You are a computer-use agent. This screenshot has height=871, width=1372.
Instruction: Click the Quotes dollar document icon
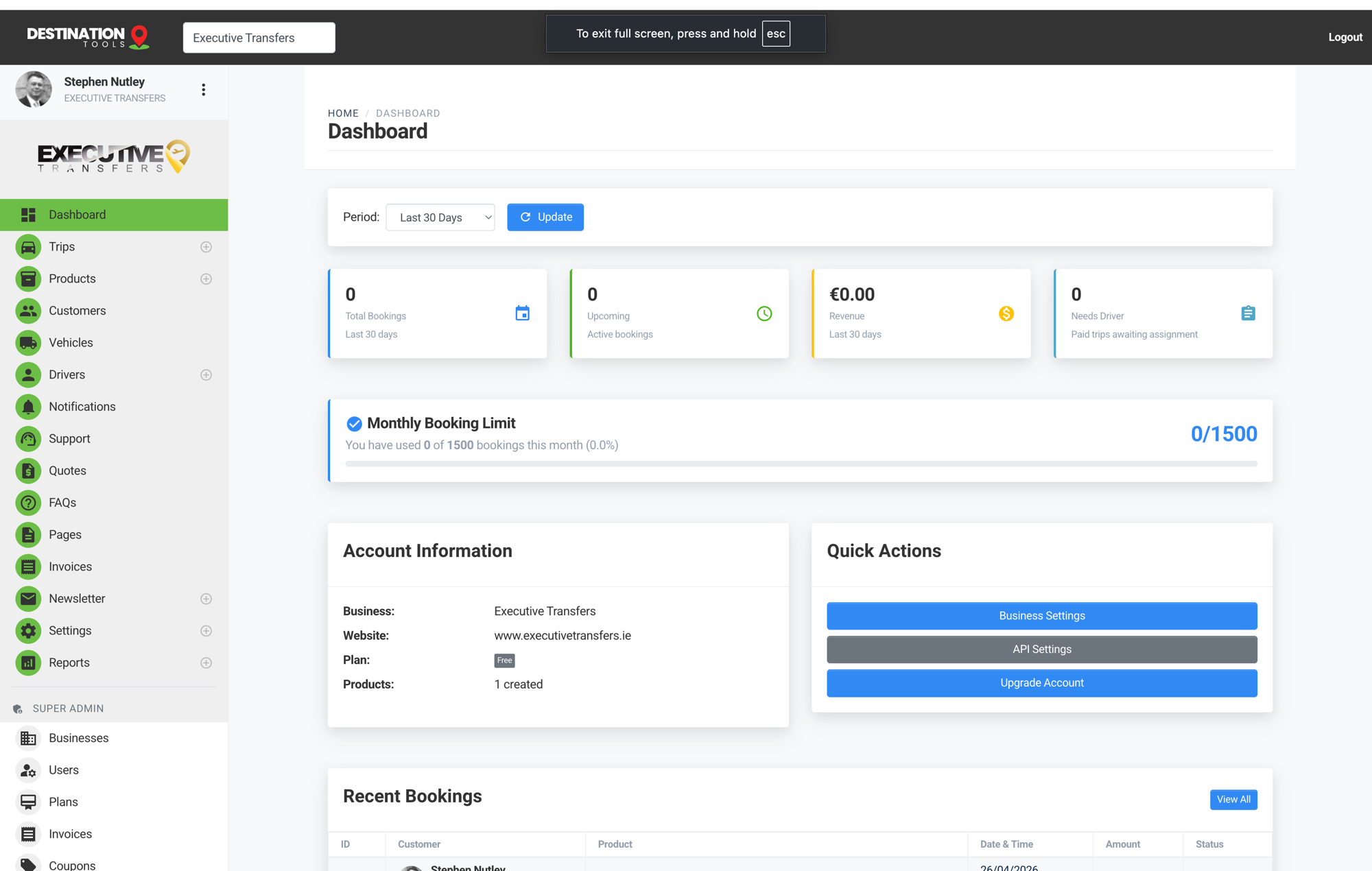pyautogui.click(x=28, y=471)
